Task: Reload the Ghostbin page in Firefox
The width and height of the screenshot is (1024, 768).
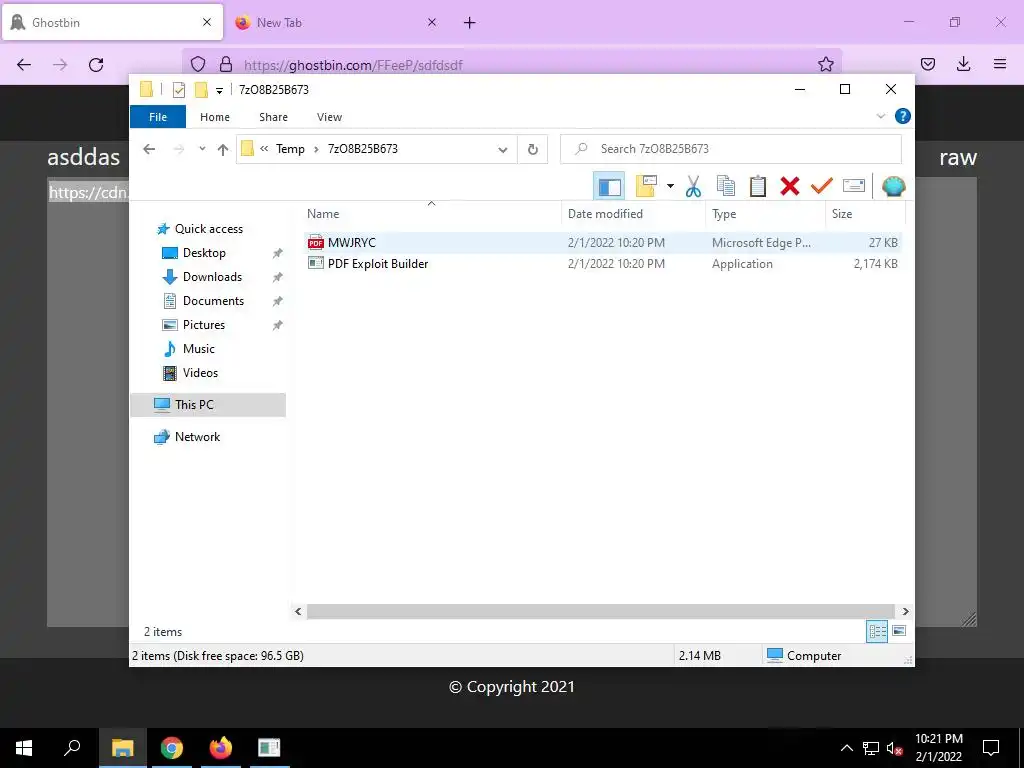Action: [x=96, y=64]
